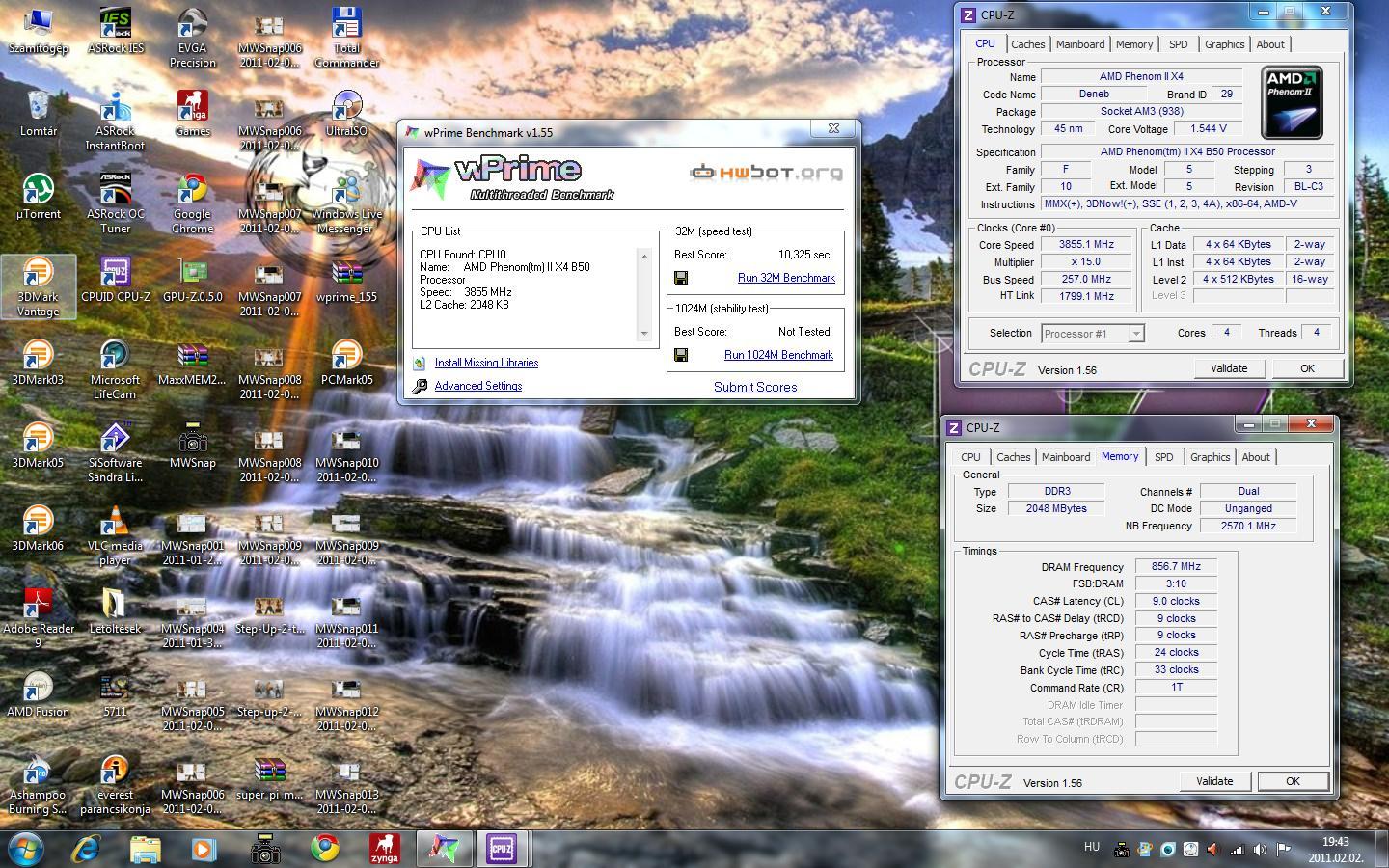
Task: Open the µTorrent desktop shortcut
Action: pos(39,197)
